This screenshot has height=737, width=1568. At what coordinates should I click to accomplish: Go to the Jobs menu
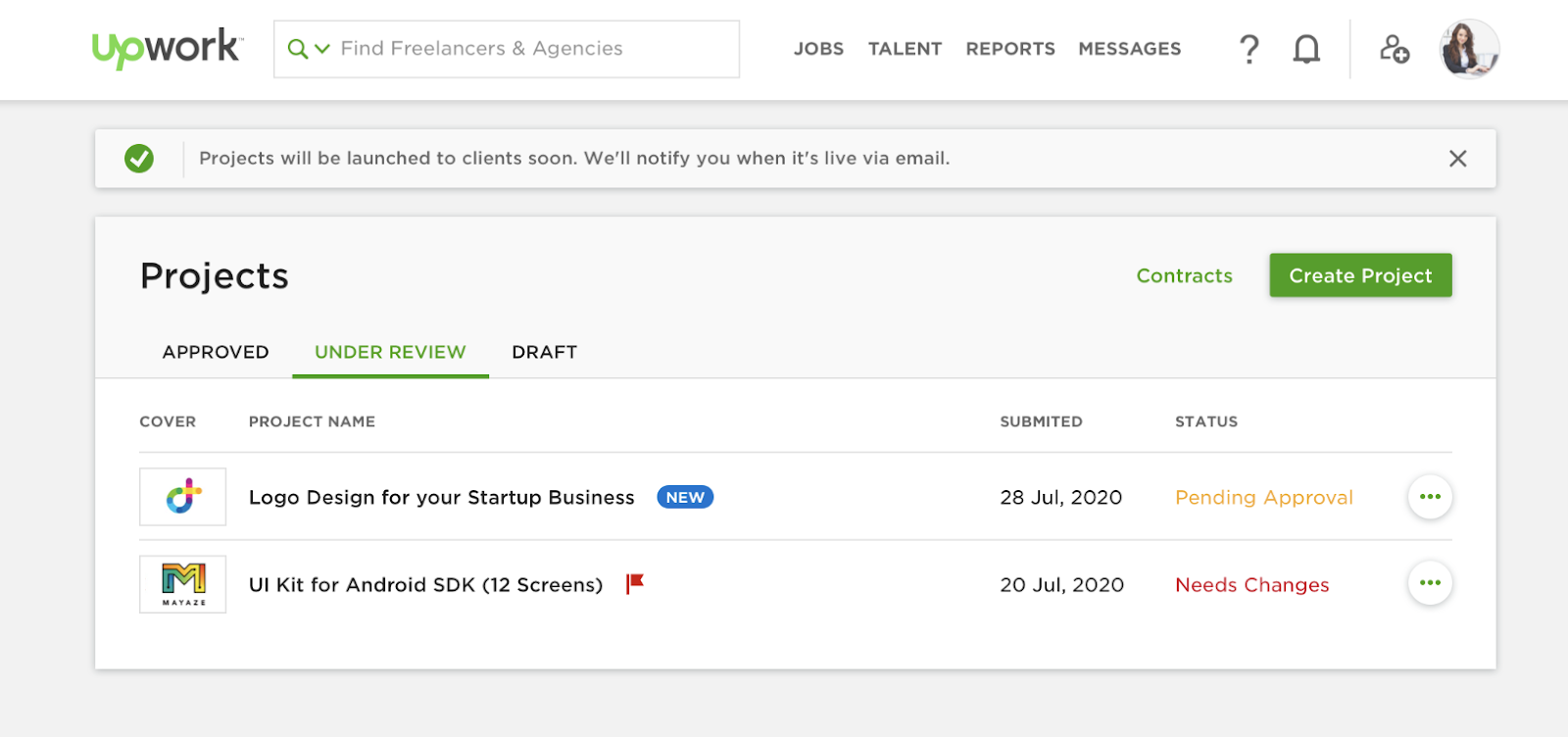pos(818,49)
